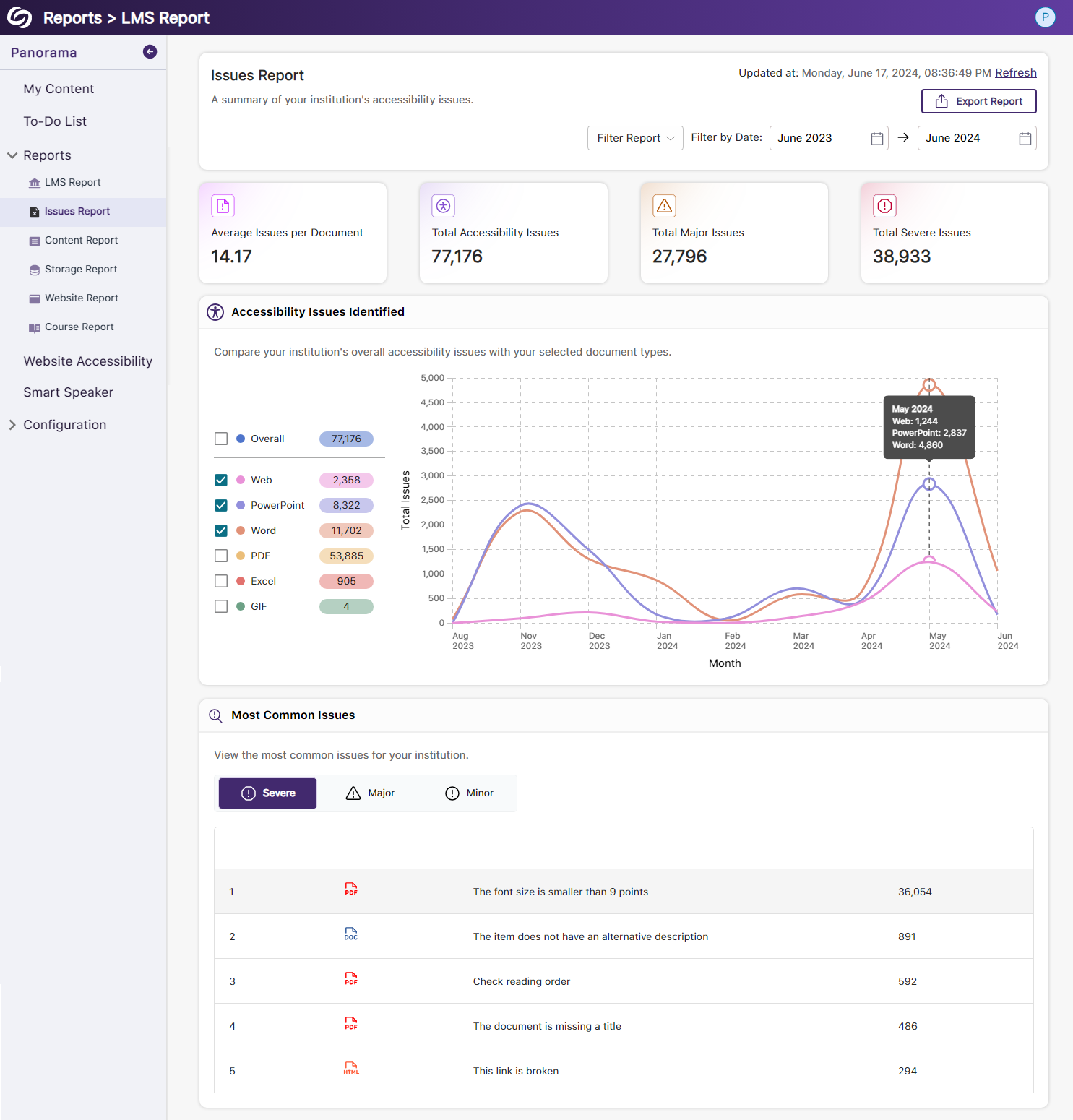Collapse the Reports section in sidebar
Viewport: 1073px width, 1120px height.
[12, 155]
